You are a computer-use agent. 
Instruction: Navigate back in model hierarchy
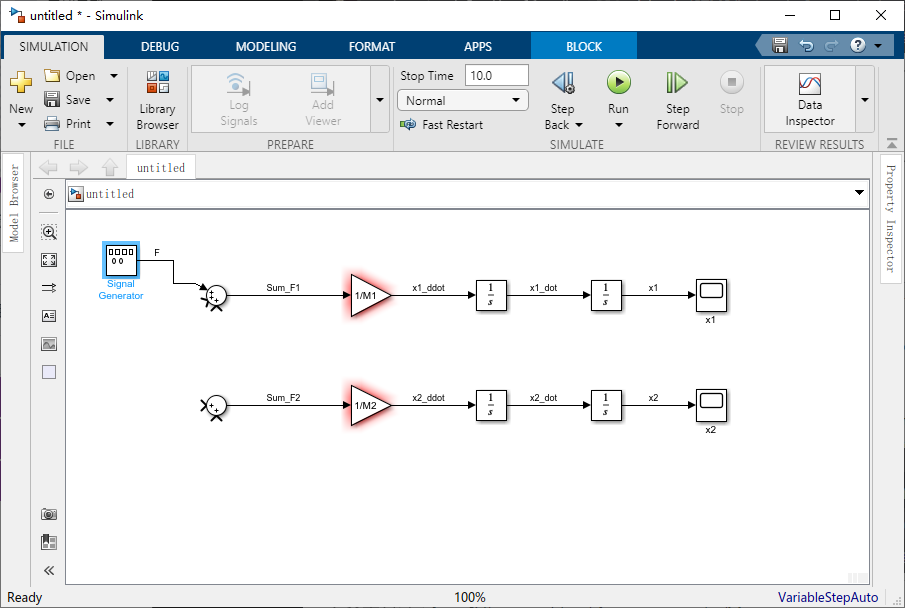pos(48,167)
